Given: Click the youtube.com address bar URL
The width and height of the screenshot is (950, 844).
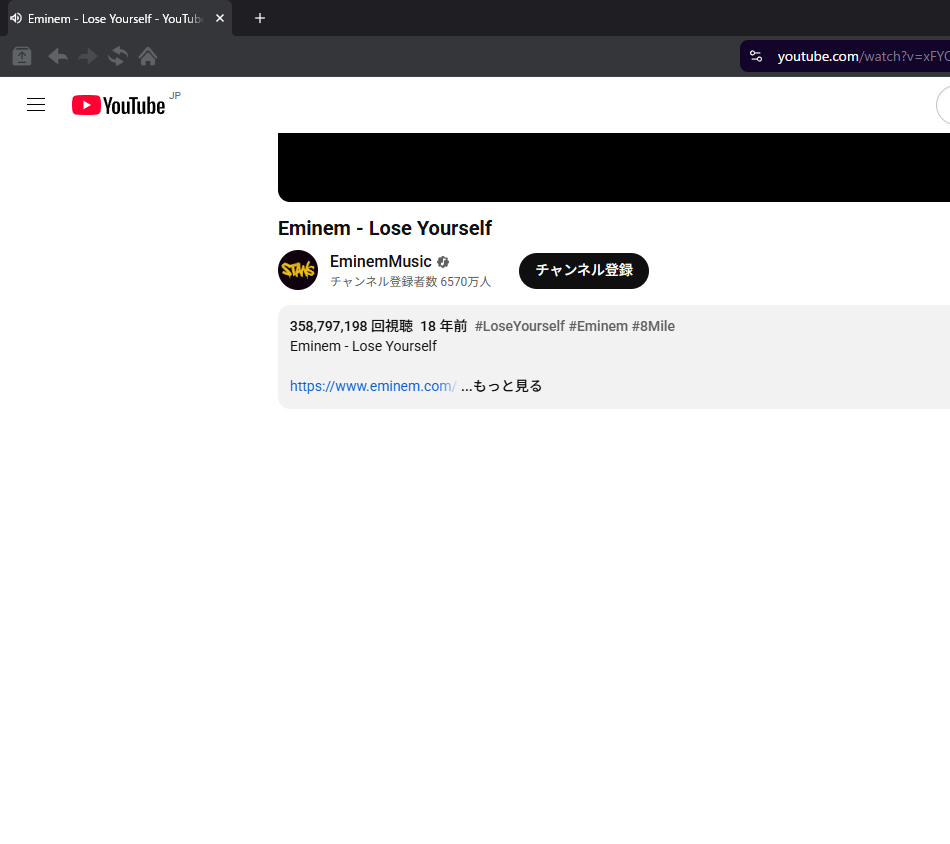Looking at the screenshot, I should click(863, 56).
